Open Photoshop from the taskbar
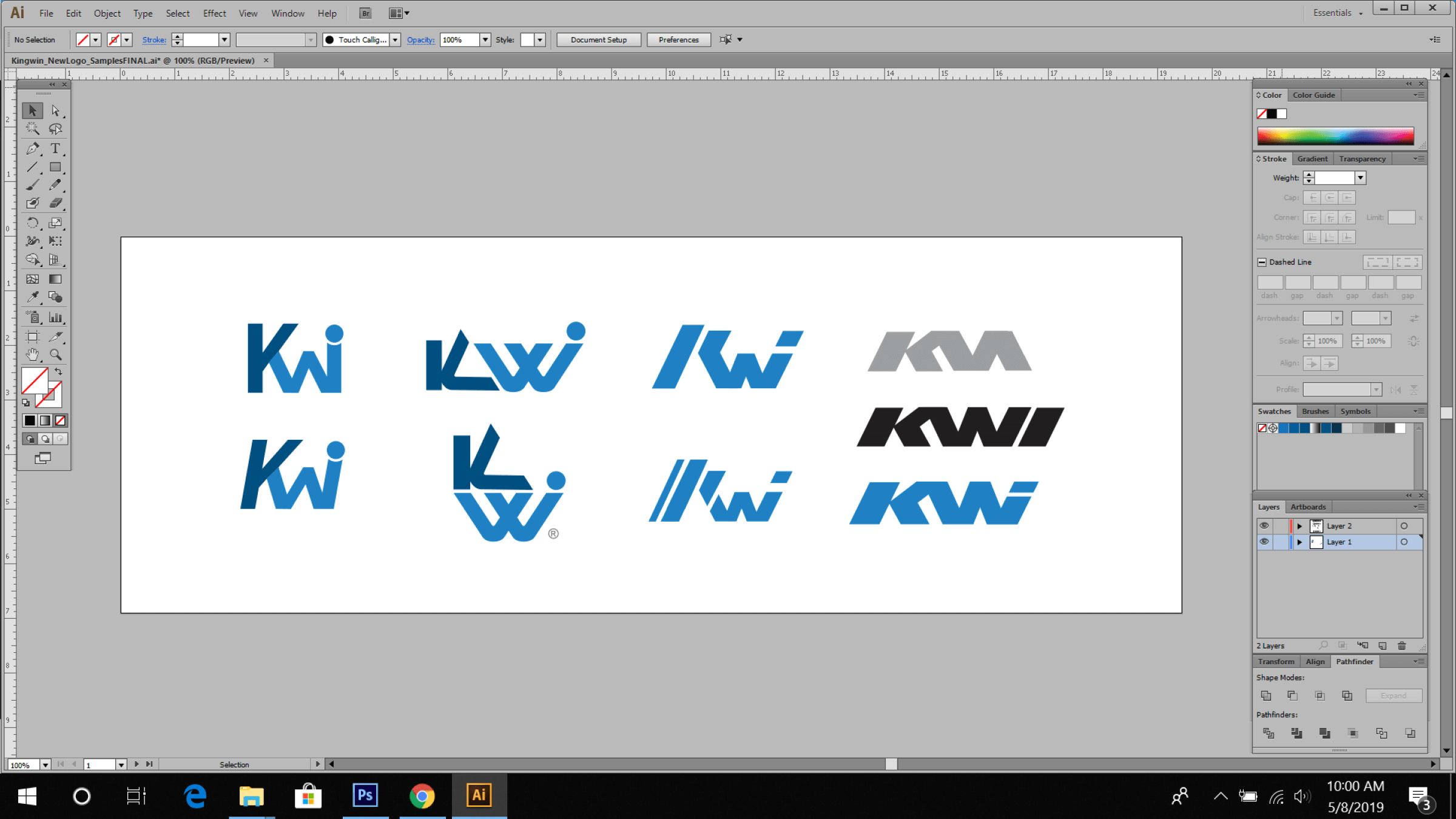 click(365, 795)
